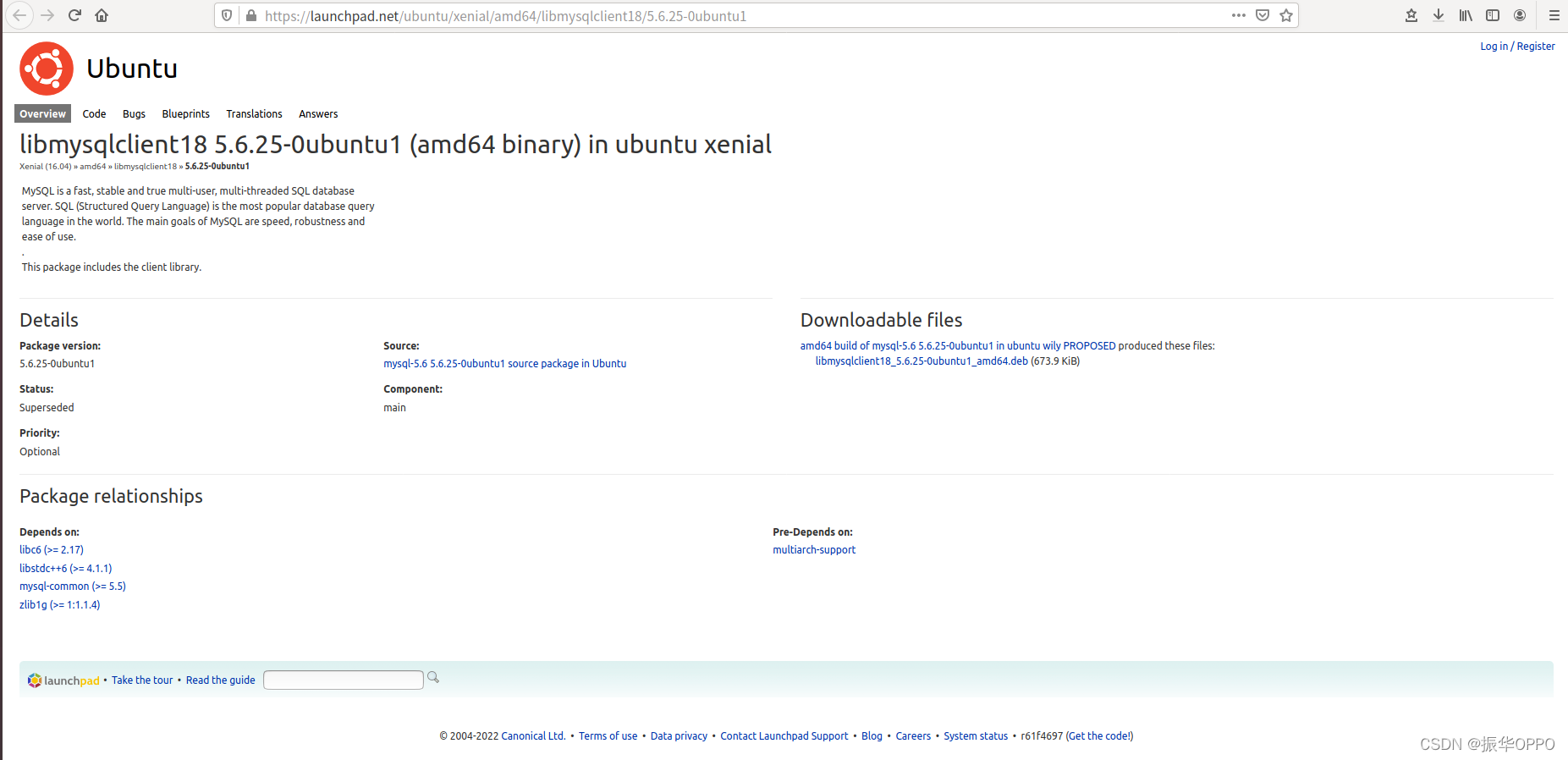1568x760 pixels.
Task: Open the Blueprints tab
Action: tap(185, 113)
